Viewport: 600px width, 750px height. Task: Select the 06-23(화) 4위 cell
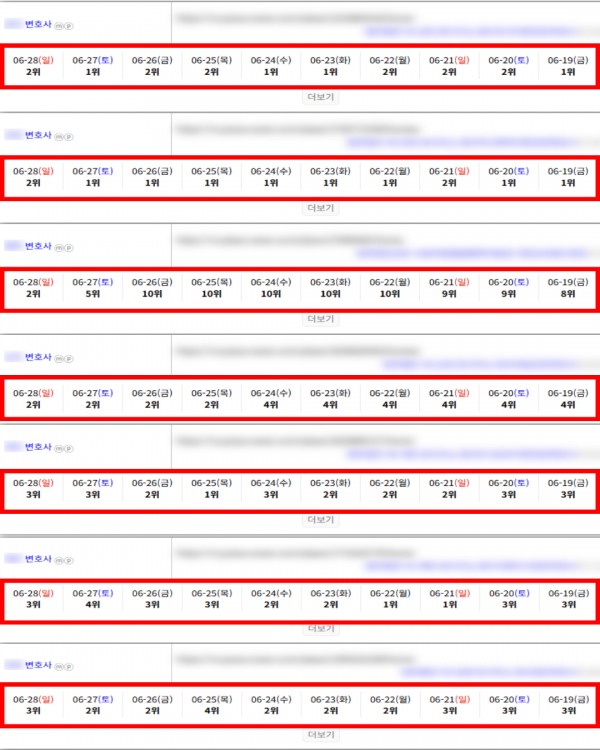(330, 399)
